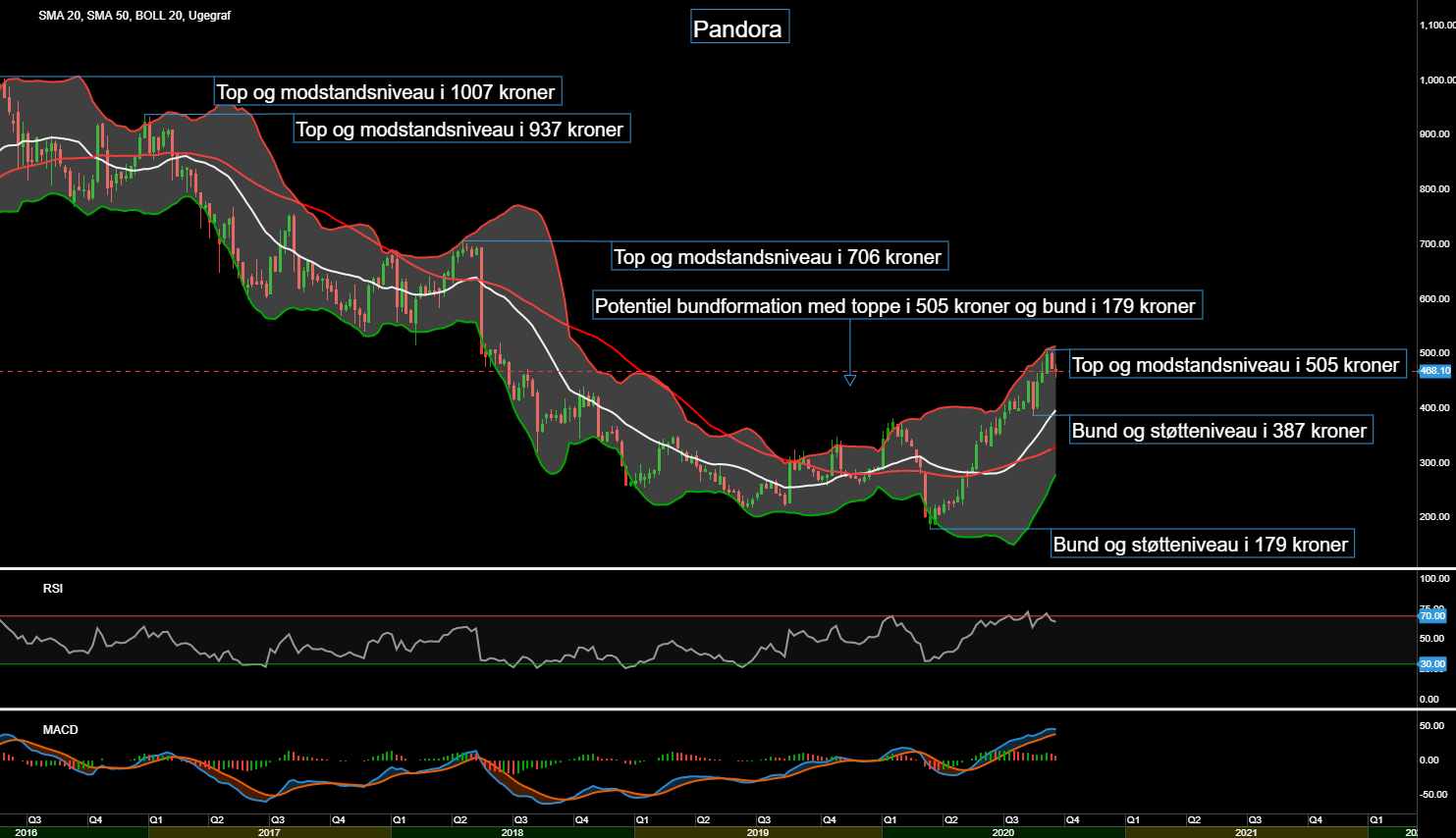Select the 700.00 price axis value

click(x=1434, y=244)
